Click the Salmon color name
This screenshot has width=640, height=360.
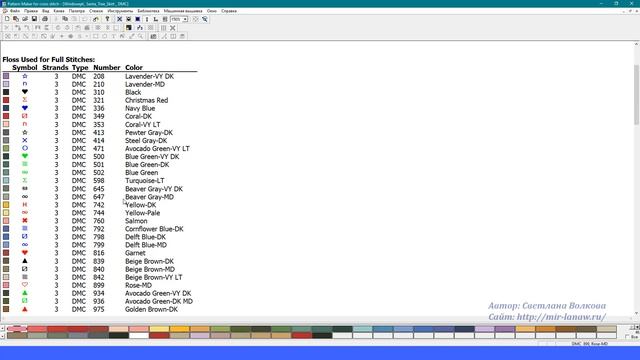[136, 221]
